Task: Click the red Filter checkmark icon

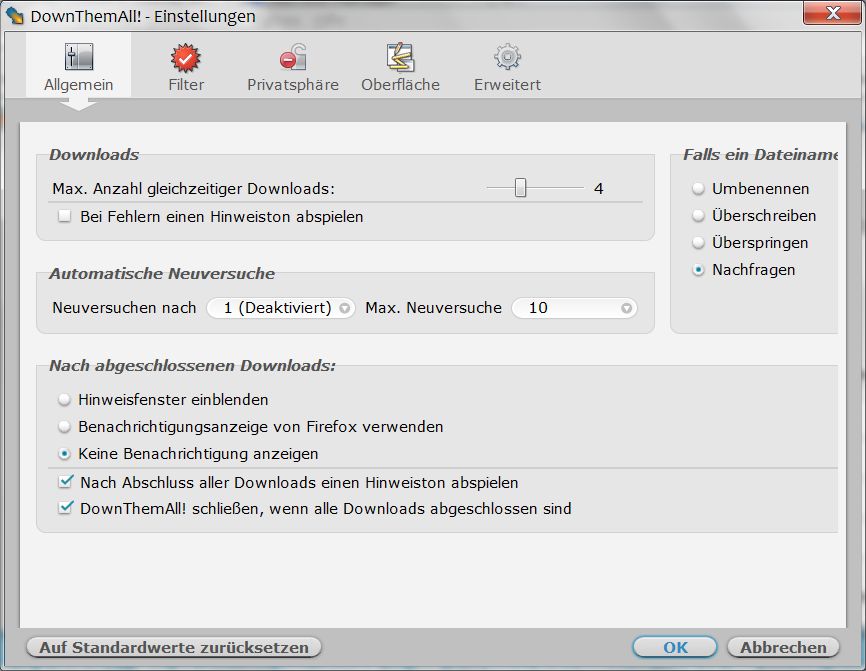Action: [186, 57]
